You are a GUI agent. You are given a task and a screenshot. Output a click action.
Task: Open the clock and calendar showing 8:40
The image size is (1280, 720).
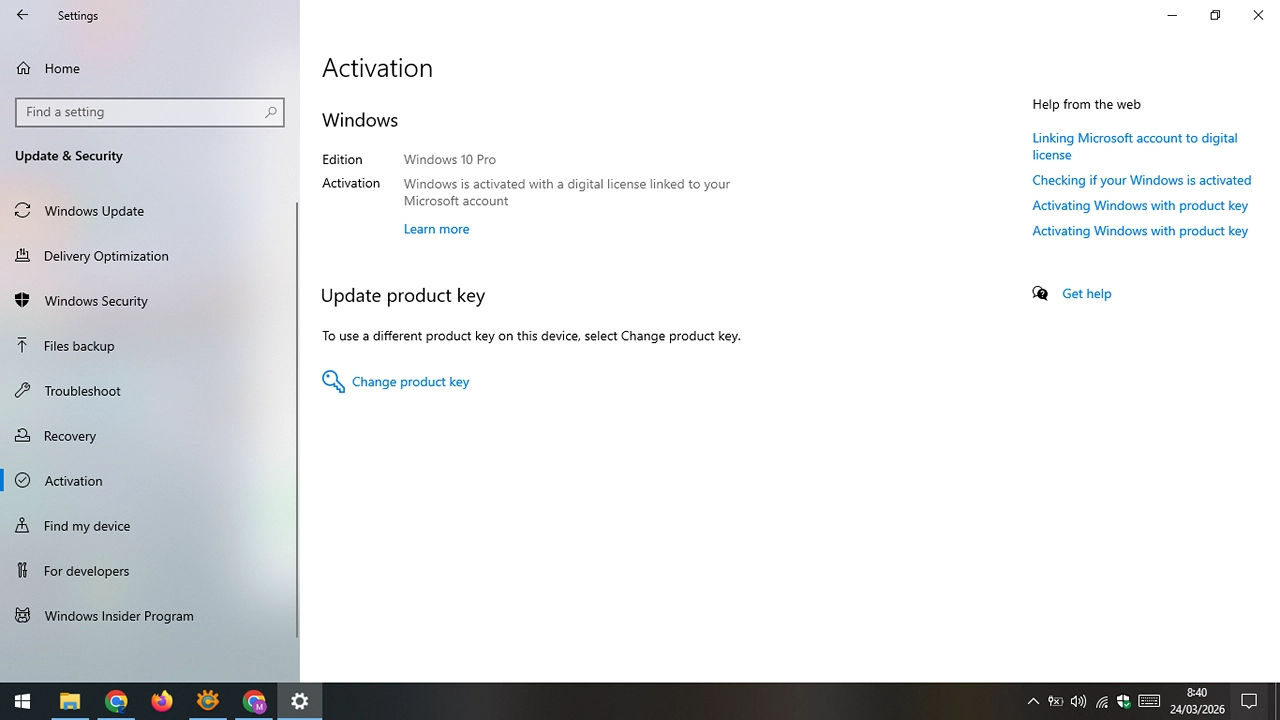(1197, 701)
